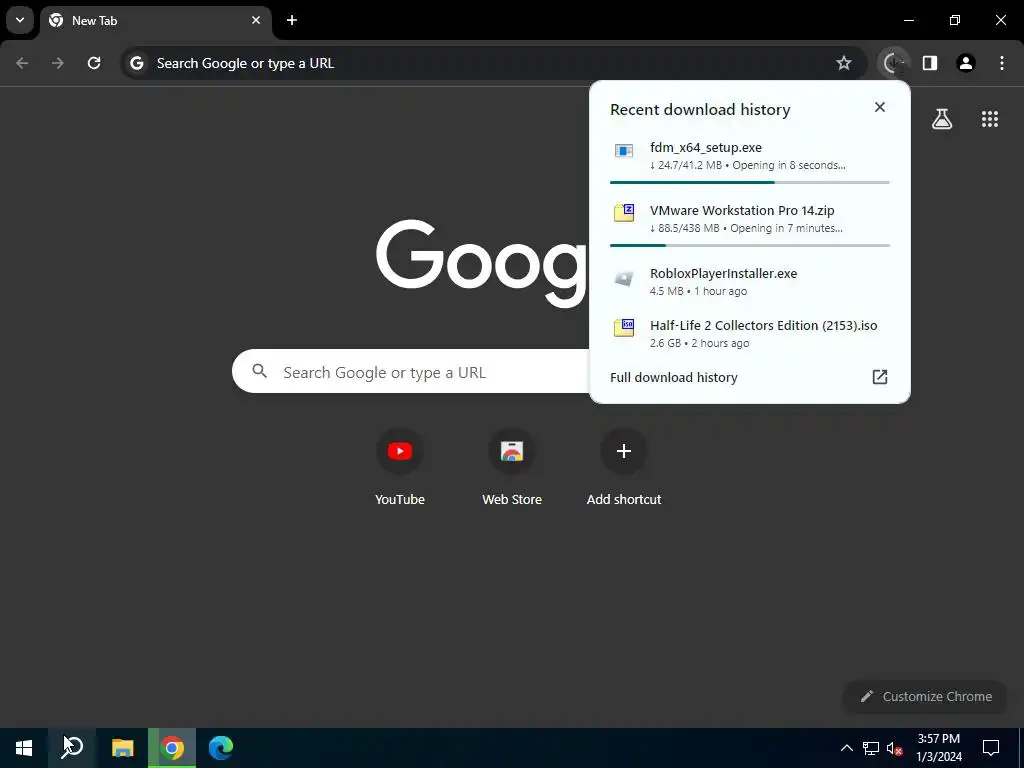Open the Windows Start menu
The width and height of the screenshot is (1024, 768).
pyautogui.click(x=24, y=748)
